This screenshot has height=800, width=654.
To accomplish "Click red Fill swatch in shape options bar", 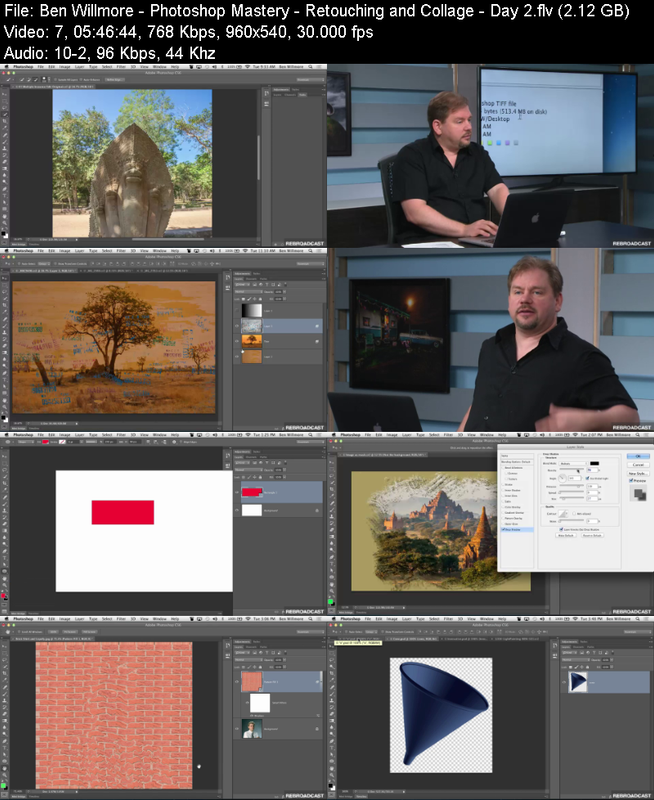I will (45, 442).
